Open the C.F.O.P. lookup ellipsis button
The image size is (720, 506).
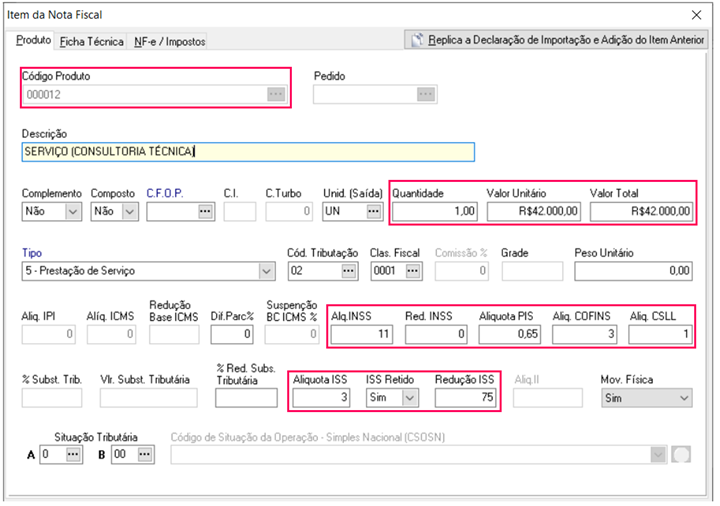[206, 212]
